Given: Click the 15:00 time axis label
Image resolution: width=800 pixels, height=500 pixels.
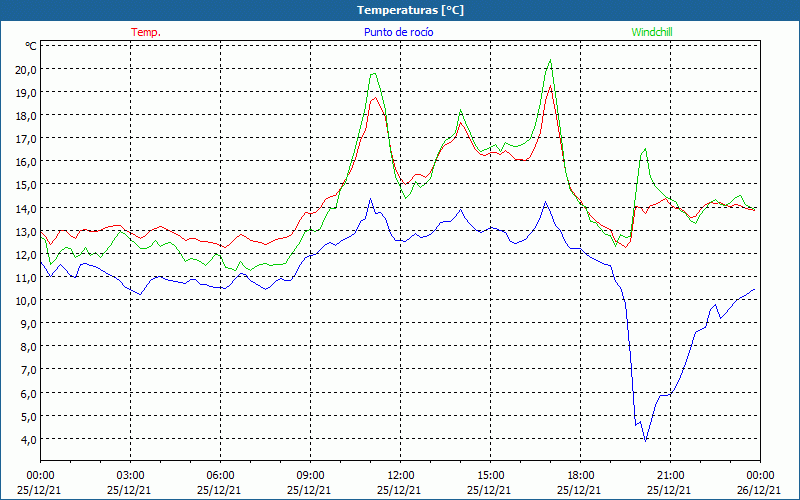Looking at the screenshot, I should (490, 476).
